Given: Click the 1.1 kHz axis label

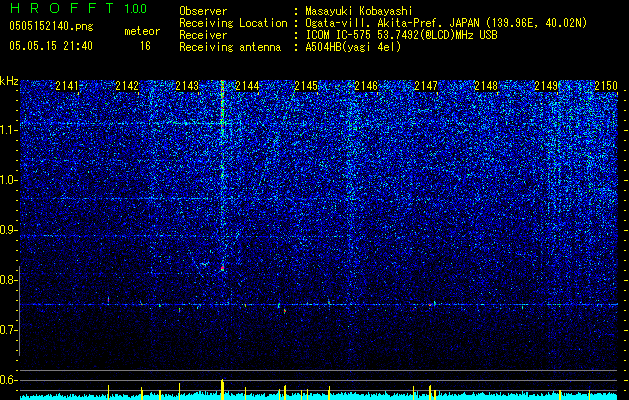Looking at the screenshot, I should [8, 130].
